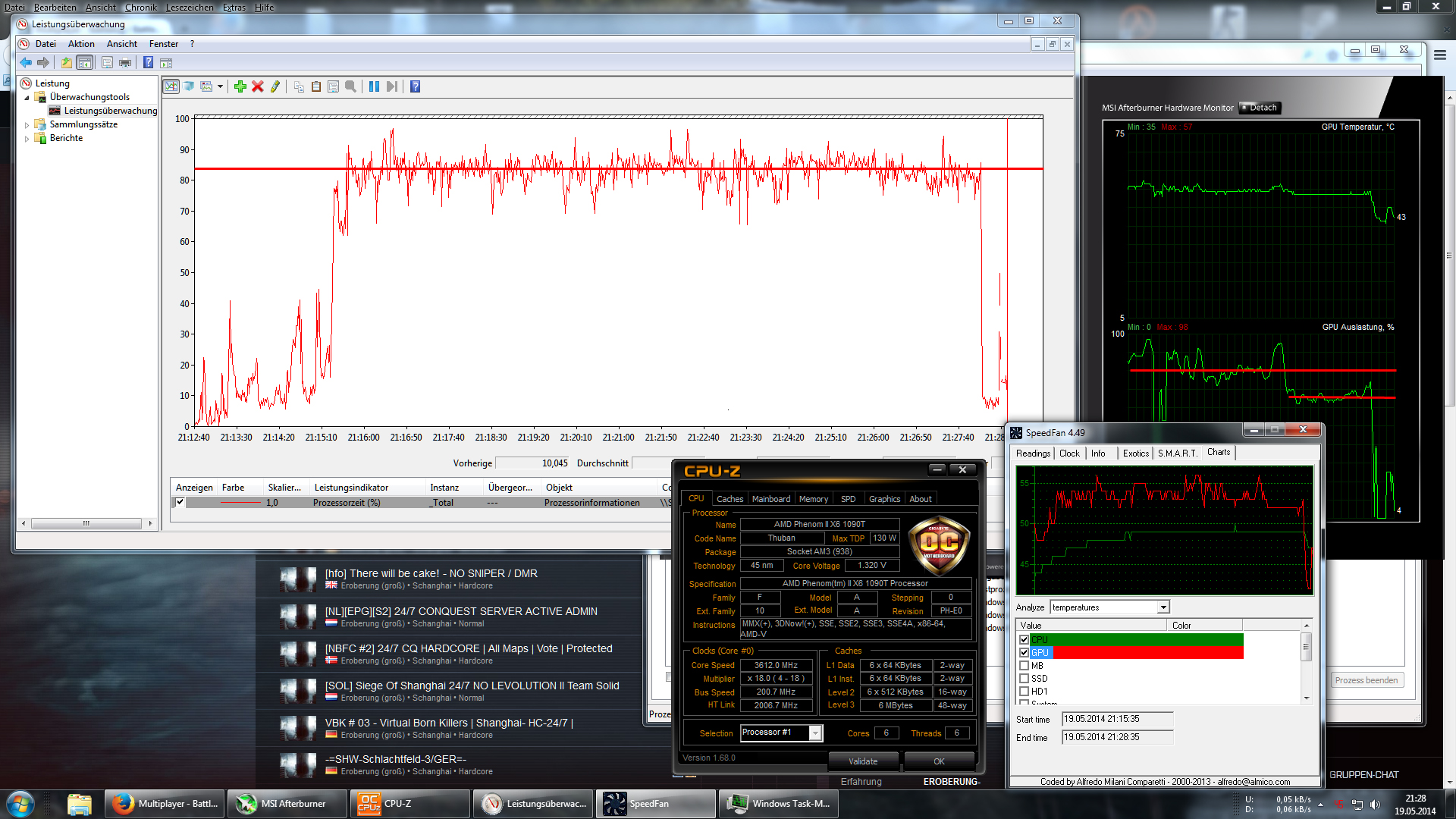Switch to the Memory tab in CPU-Z
This screenshot has width=1456, height=819.
pos(813,499)
